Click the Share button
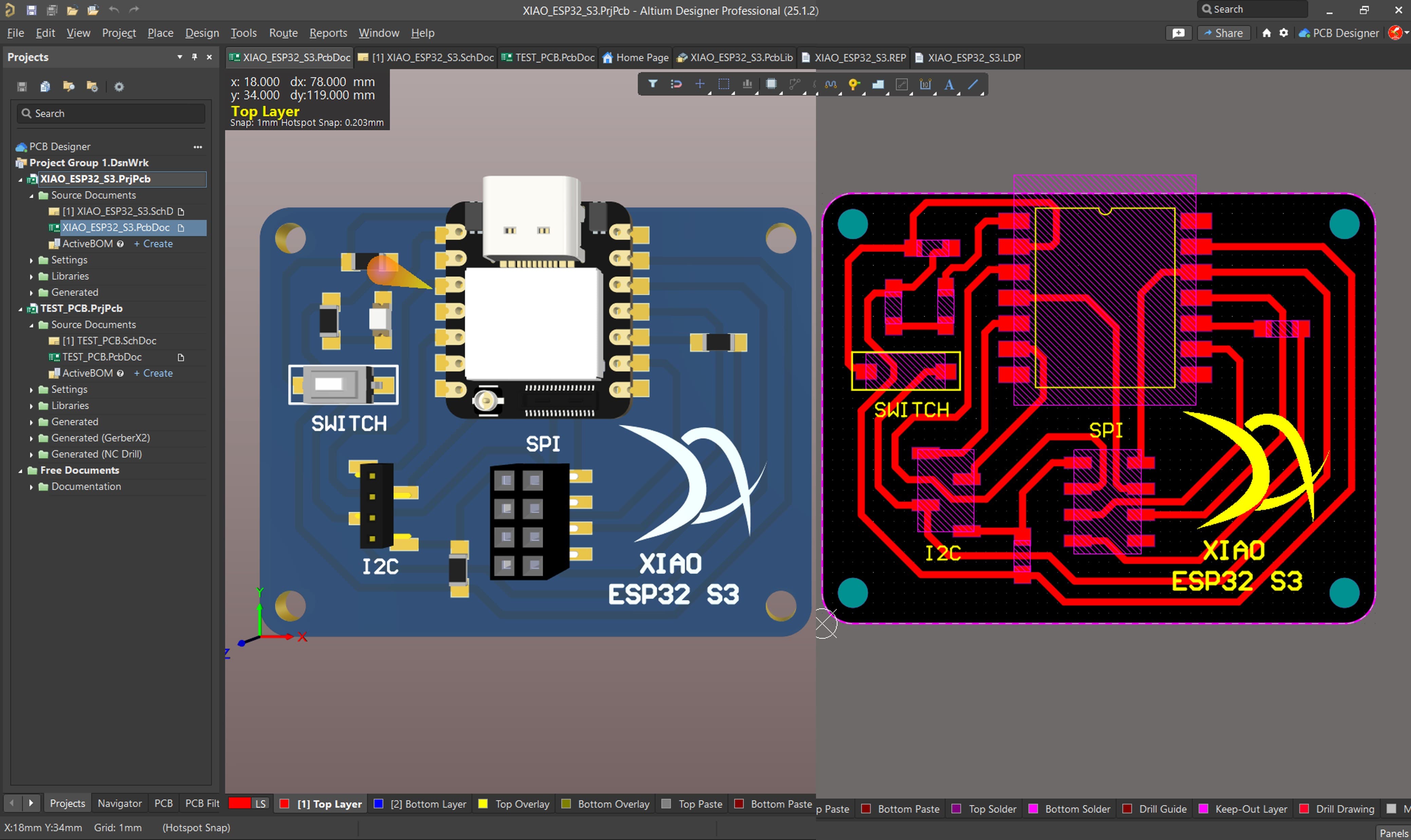Viewport: 1411px width, 840px height. tap(1223, 33)
